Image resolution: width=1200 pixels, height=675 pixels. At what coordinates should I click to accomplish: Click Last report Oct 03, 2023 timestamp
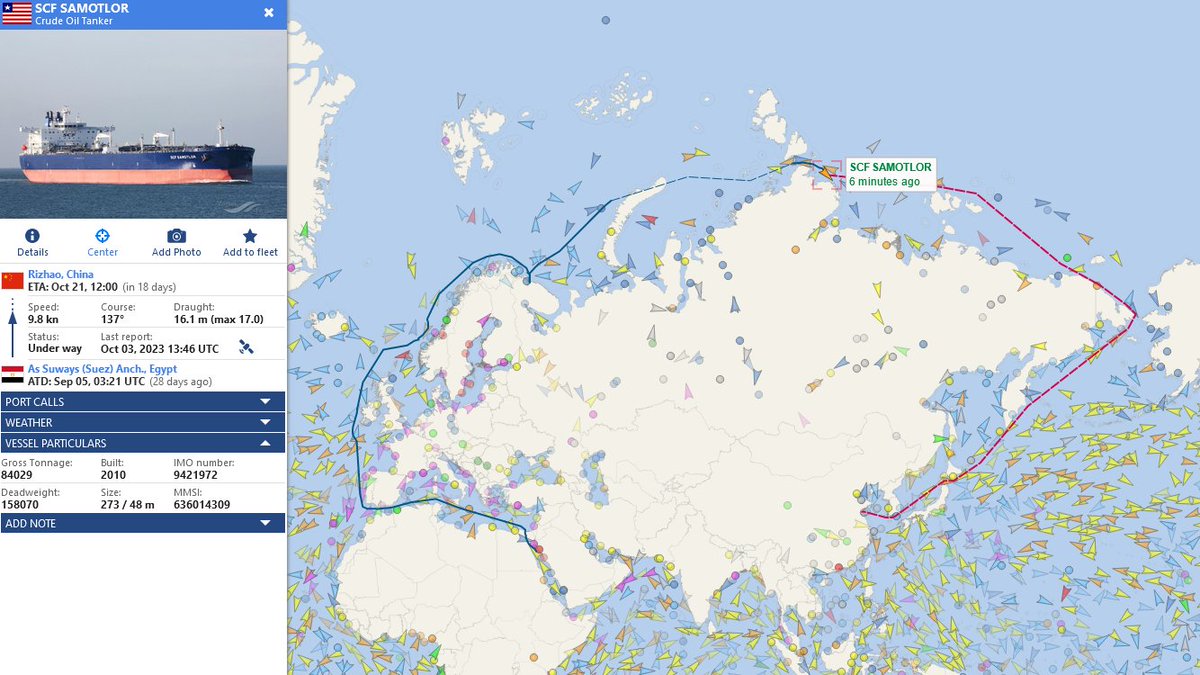pos(160,349)
